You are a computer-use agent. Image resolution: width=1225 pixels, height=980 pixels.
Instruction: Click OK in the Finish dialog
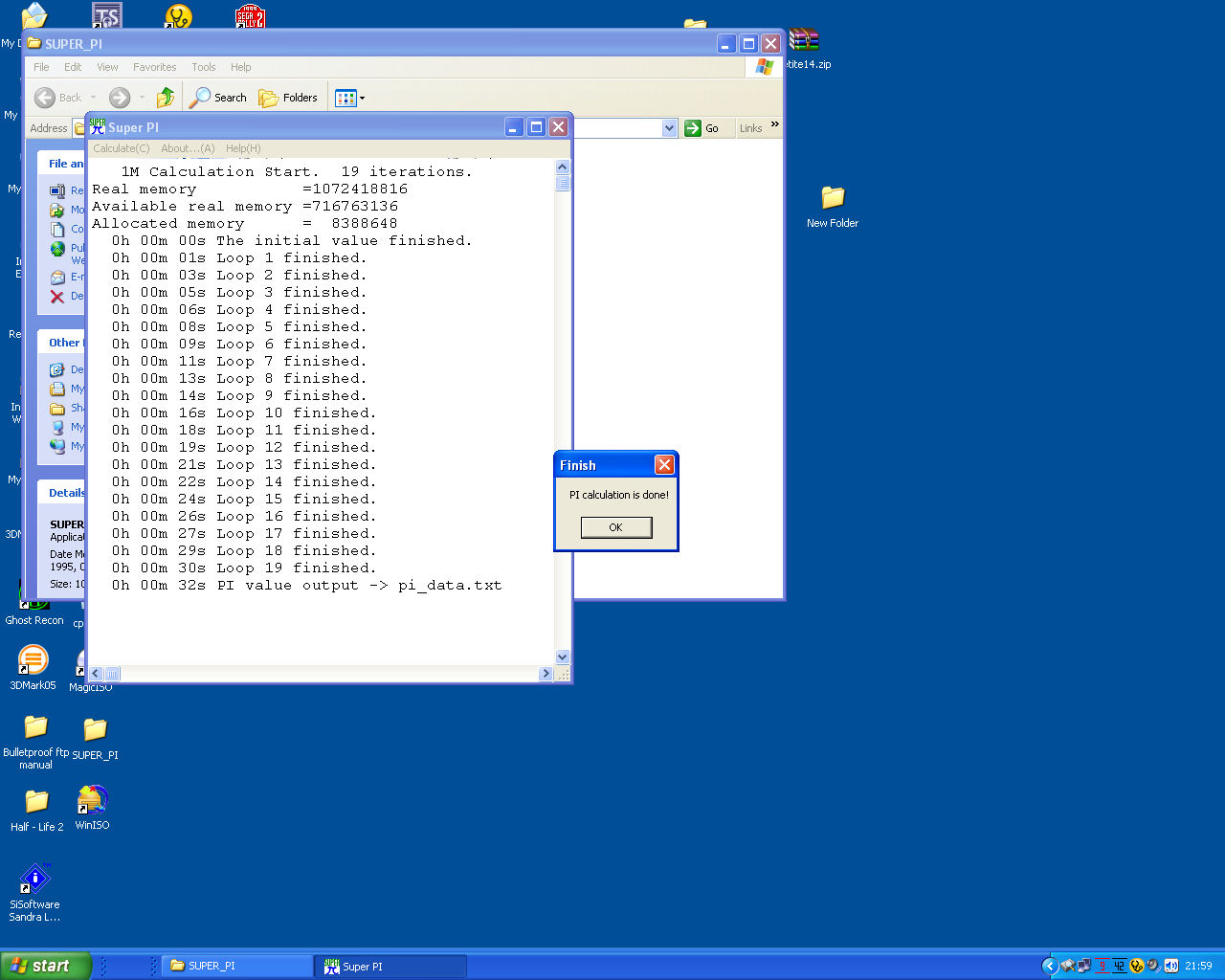coord(616,527)
